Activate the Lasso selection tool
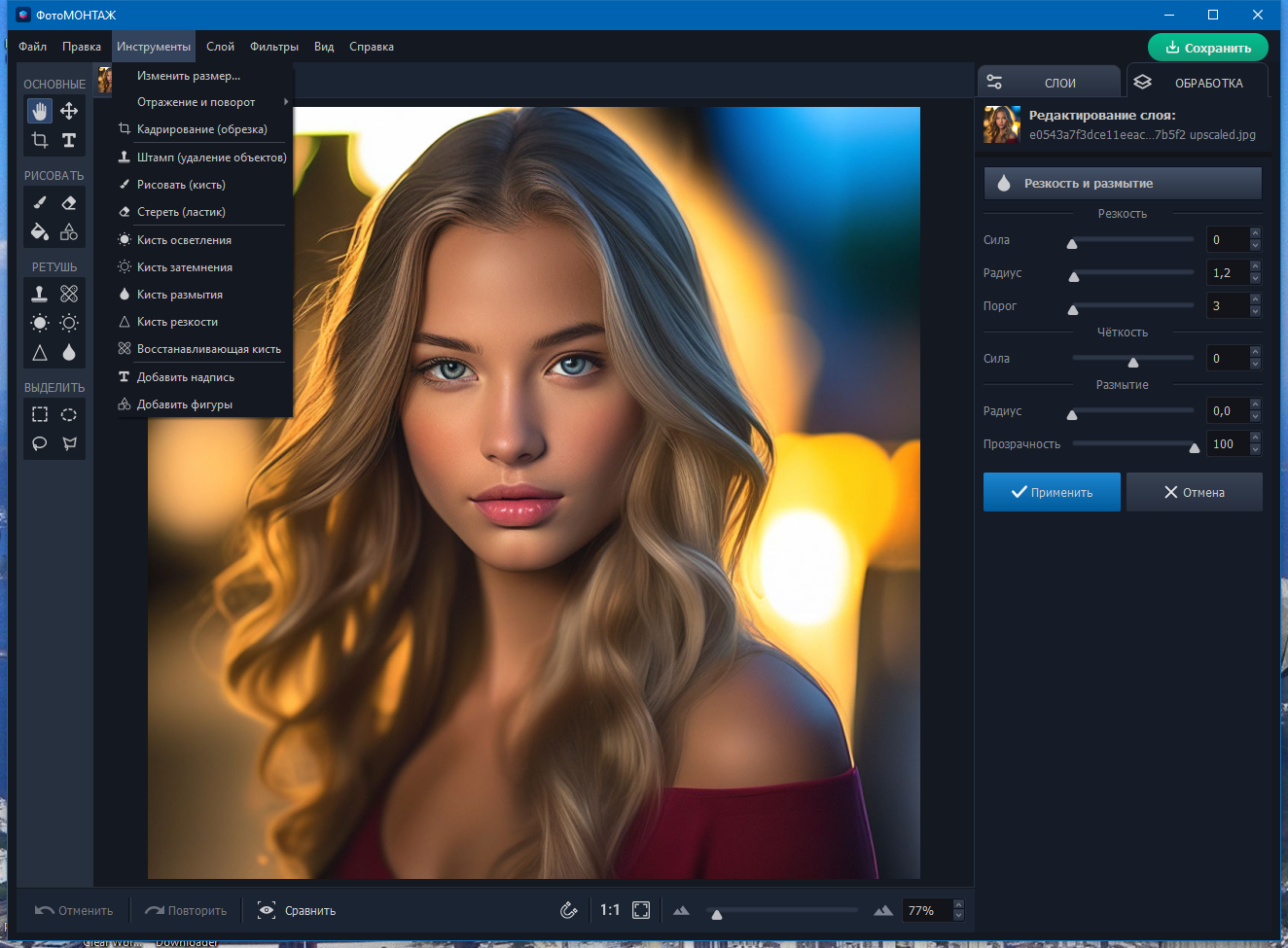1288x948 pixels. tap(40, 443)
